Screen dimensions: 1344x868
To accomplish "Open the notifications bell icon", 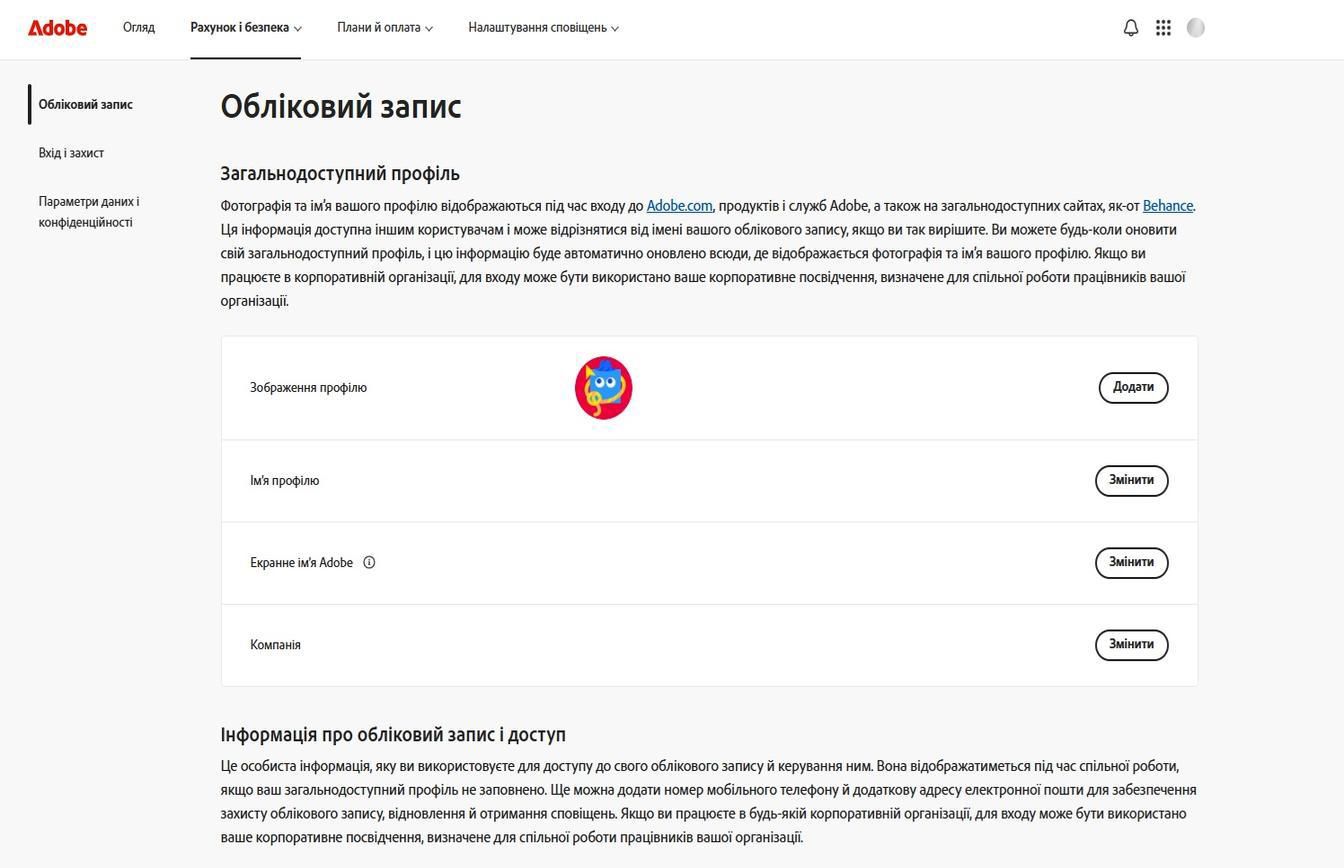I will (x=1130, y=27).
